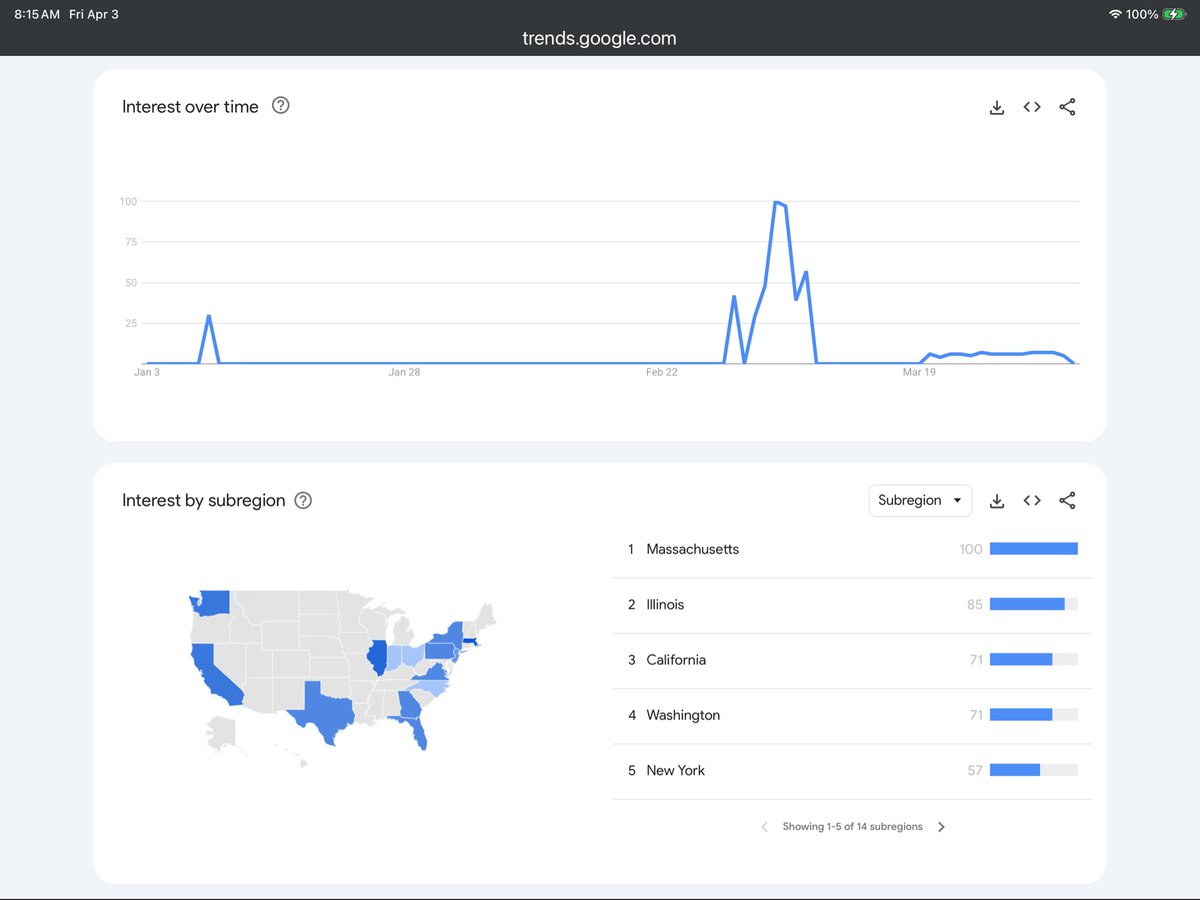
Task: Click the 'Interest over time' heading
Action: click(190, 107)
